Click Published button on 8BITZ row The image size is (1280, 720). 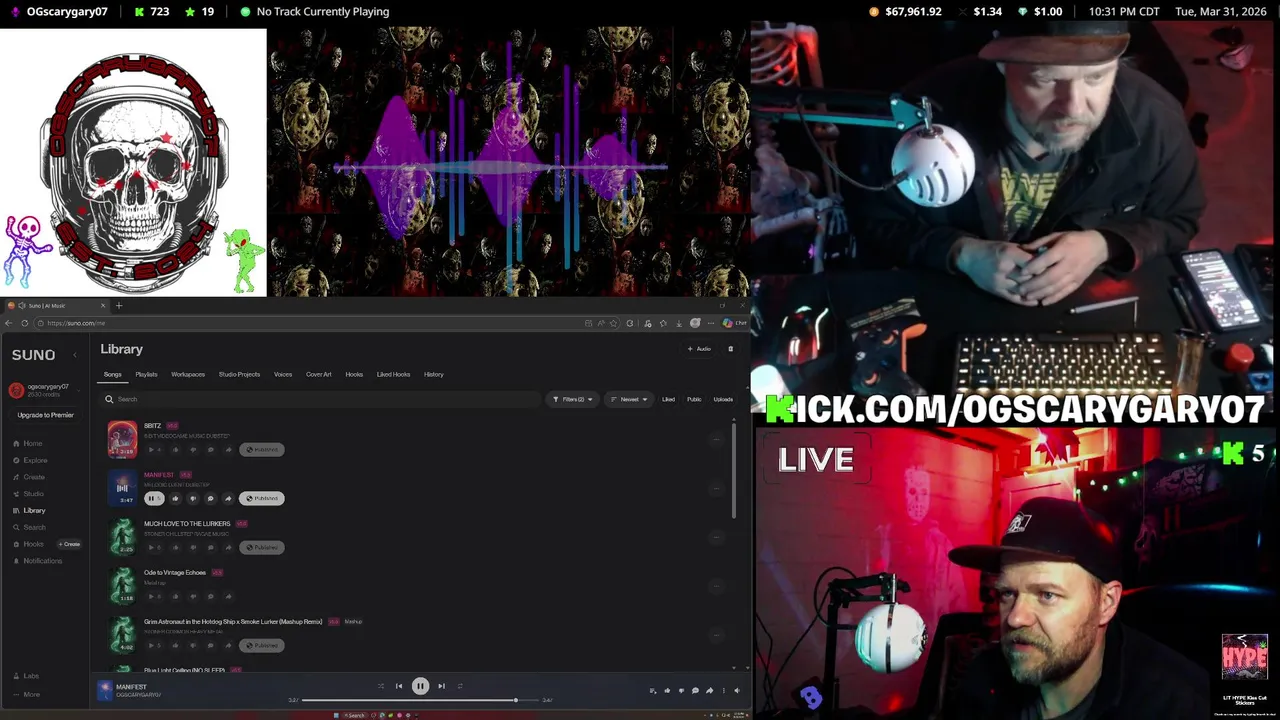(262, 449)
